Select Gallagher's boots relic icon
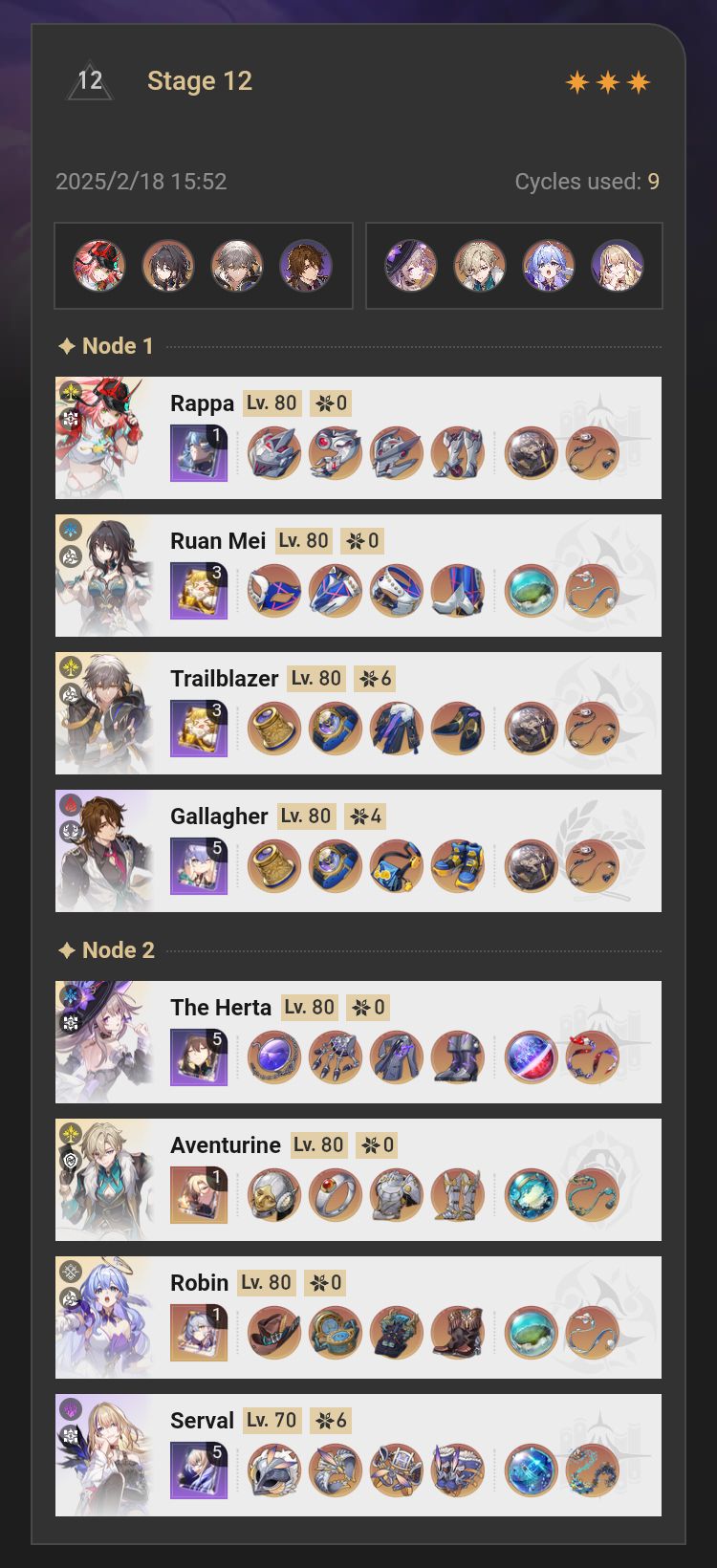The height and width of the screenshot is (1568, 717). click(458, 866)
